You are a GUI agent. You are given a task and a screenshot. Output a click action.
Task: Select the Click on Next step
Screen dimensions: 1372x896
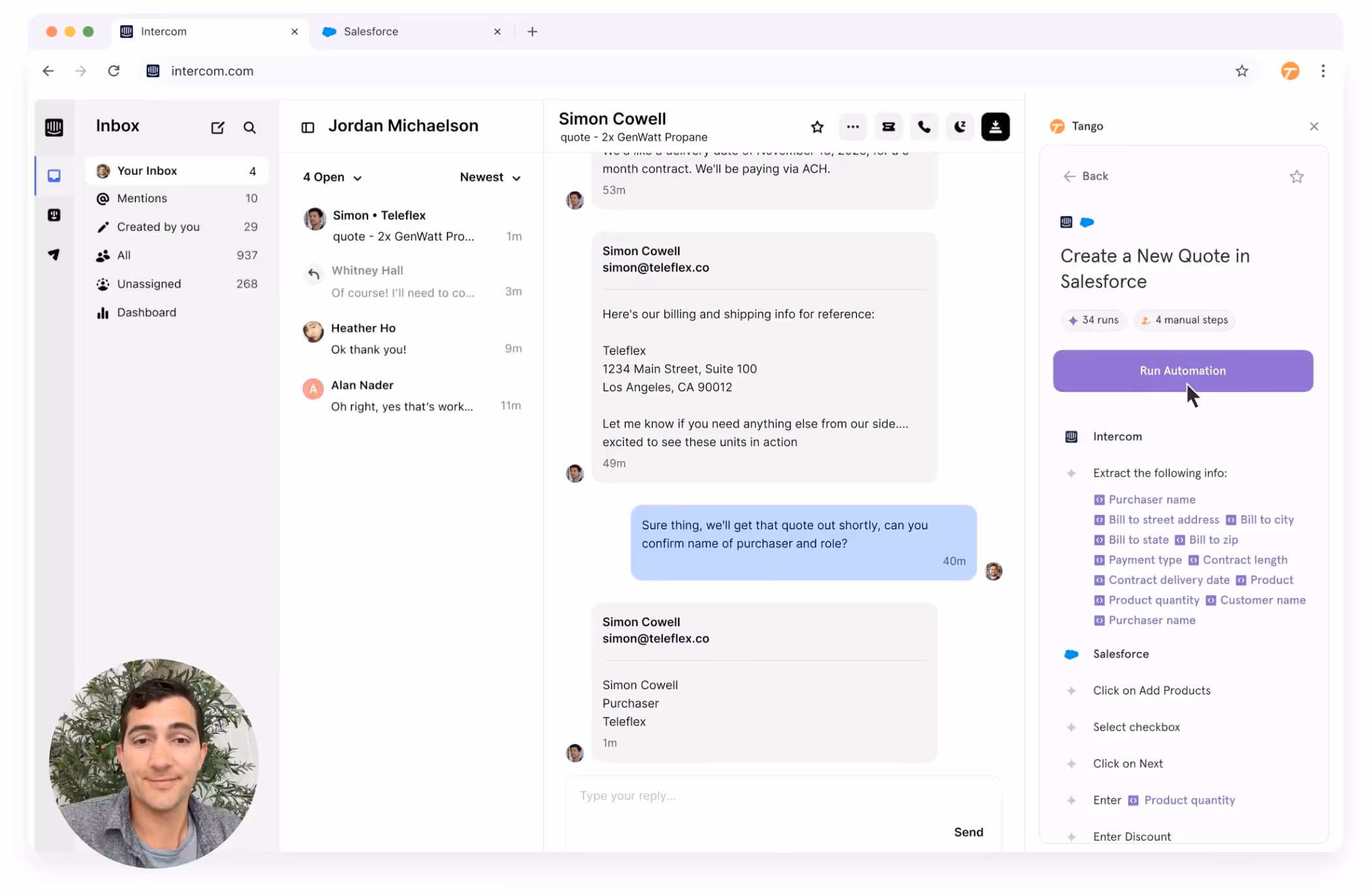(x=1128, y=763)
